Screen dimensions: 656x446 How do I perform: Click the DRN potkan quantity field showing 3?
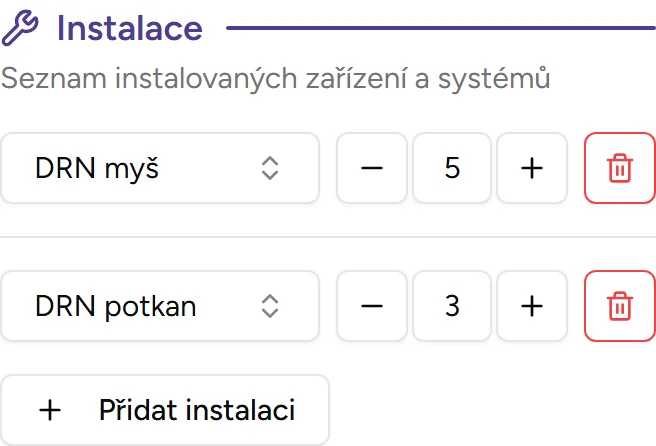[452, 306]
